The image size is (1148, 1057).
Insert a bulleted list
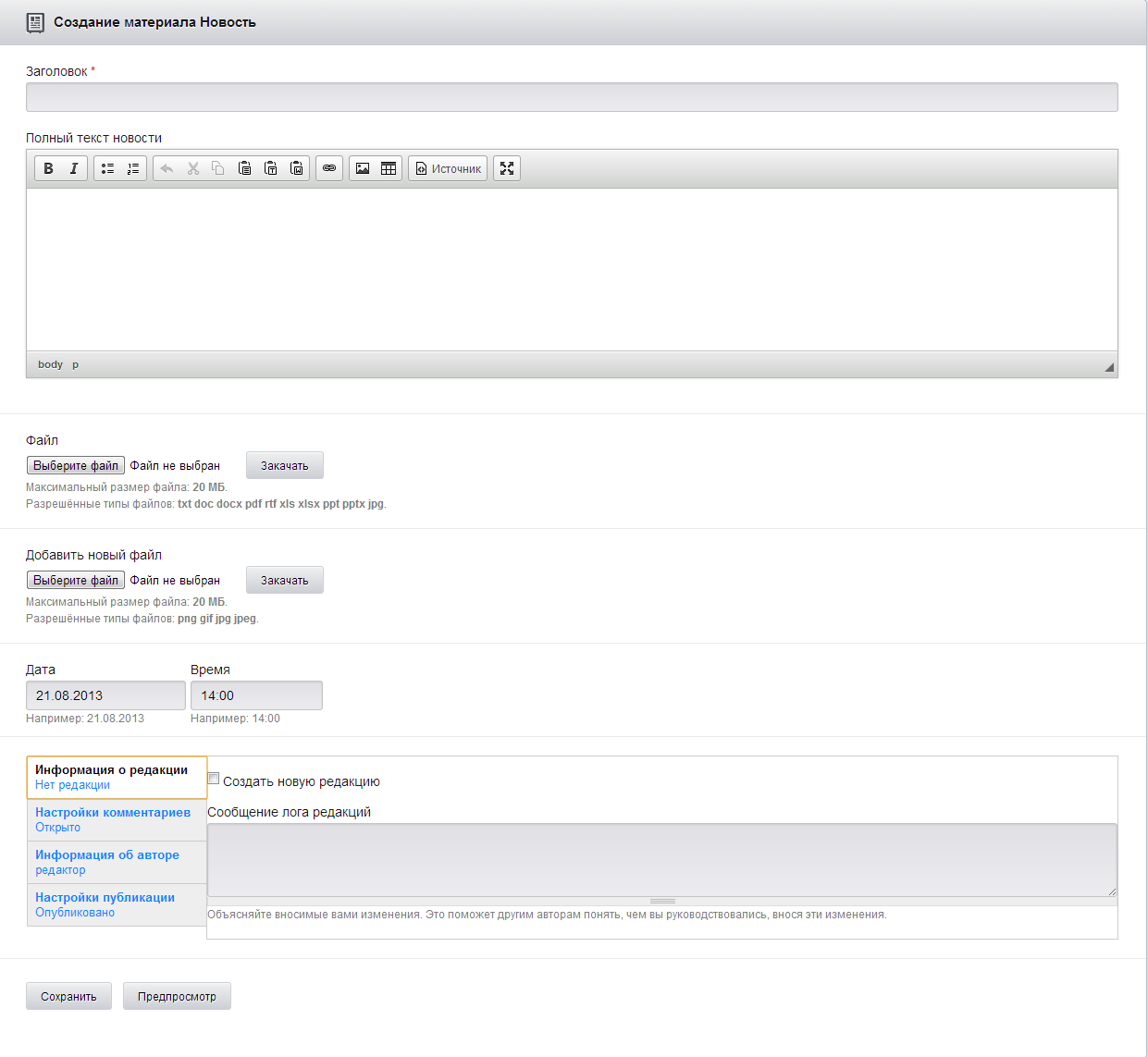pos(107,168)
